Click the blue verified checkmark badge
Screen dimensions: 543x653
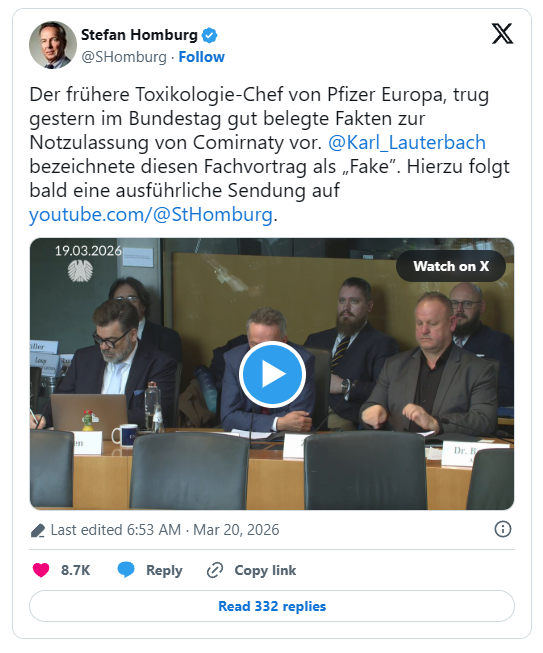tap(209, 35)
